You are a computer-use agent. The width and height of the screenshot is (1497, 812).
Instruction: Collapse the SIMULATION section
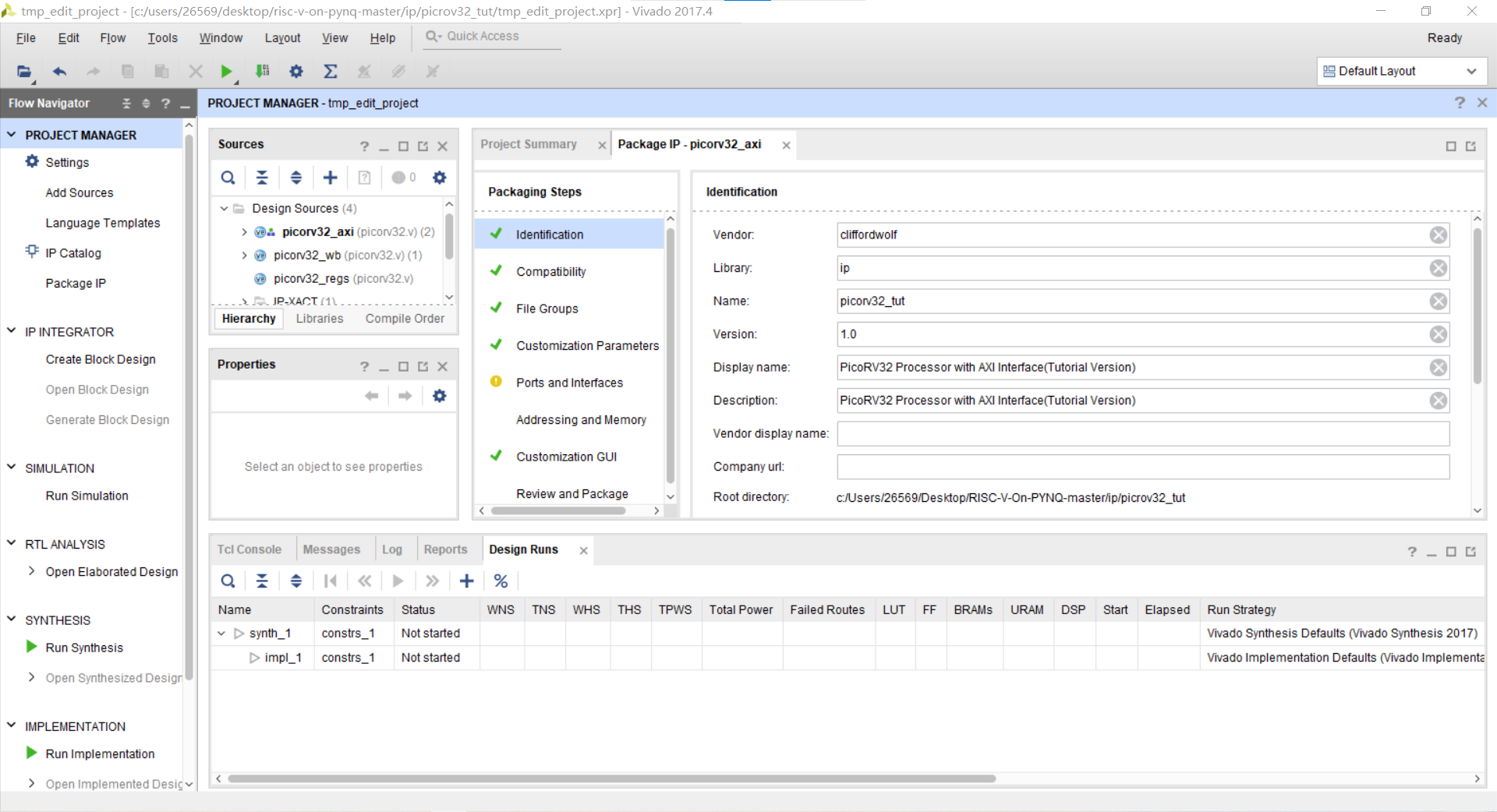tap(12, 468)
